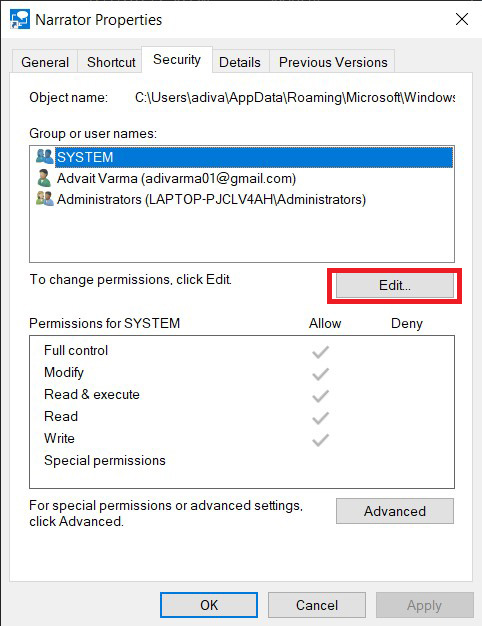Screen dimensions: 482x626
Task: Open the Shortcut tab
Action: 111,62
